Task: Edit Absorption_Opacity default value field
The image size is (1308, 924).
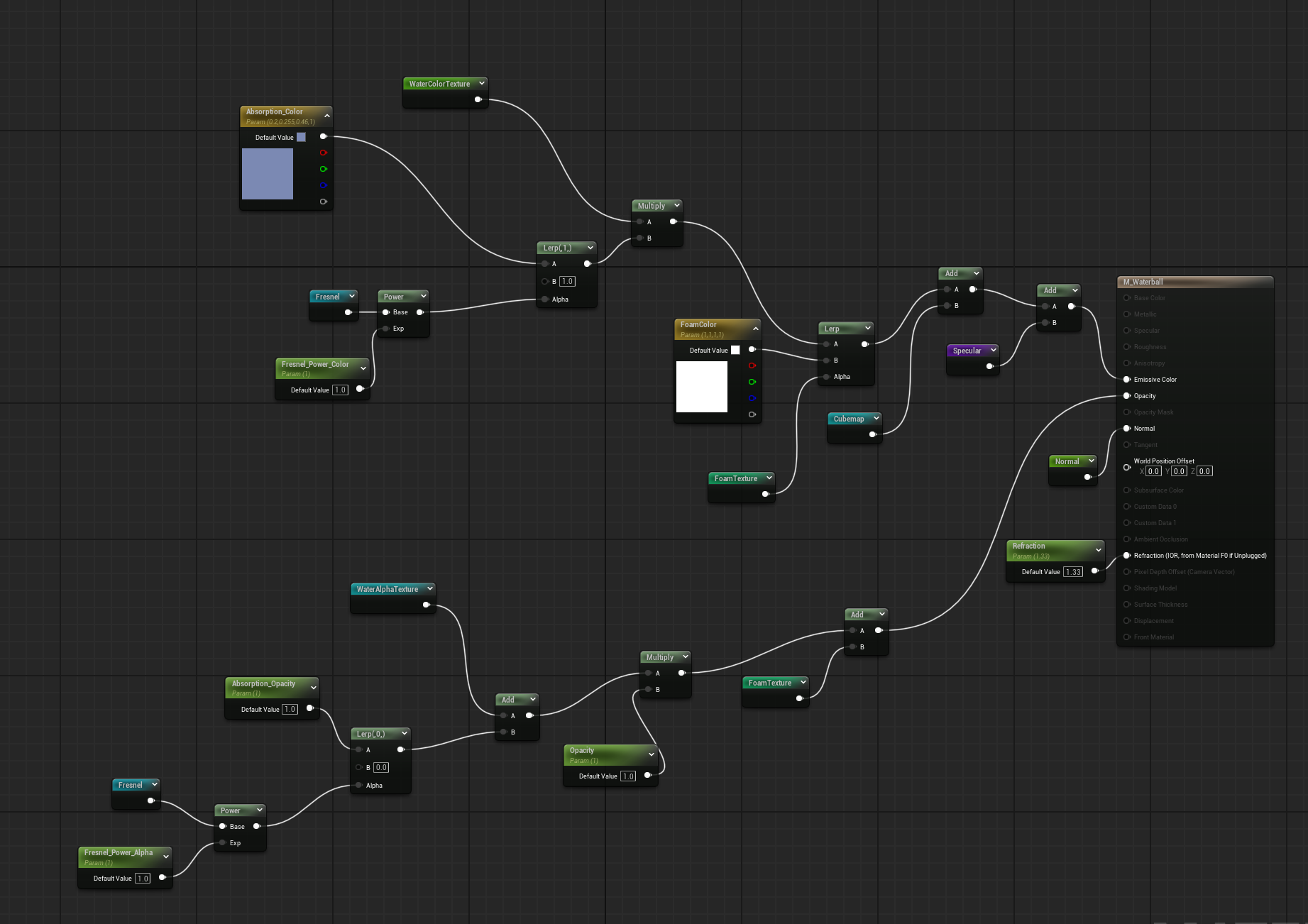Action: pos(290,709)
